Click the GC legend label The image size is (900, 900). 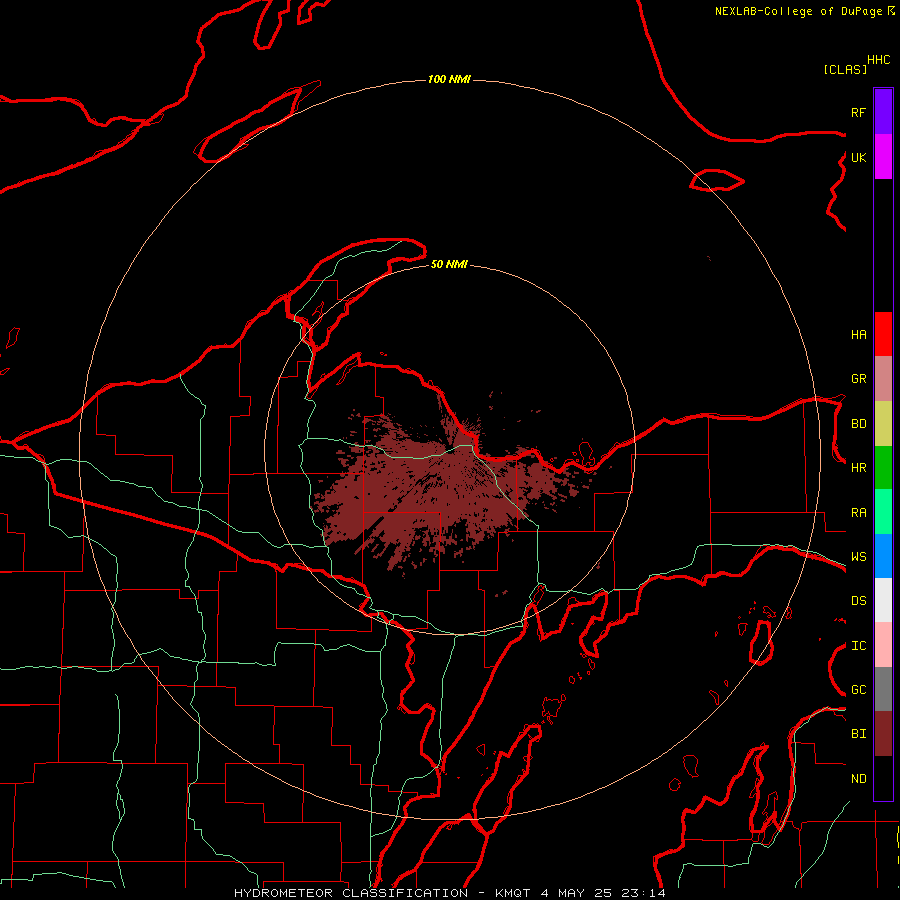coord(858,690)
